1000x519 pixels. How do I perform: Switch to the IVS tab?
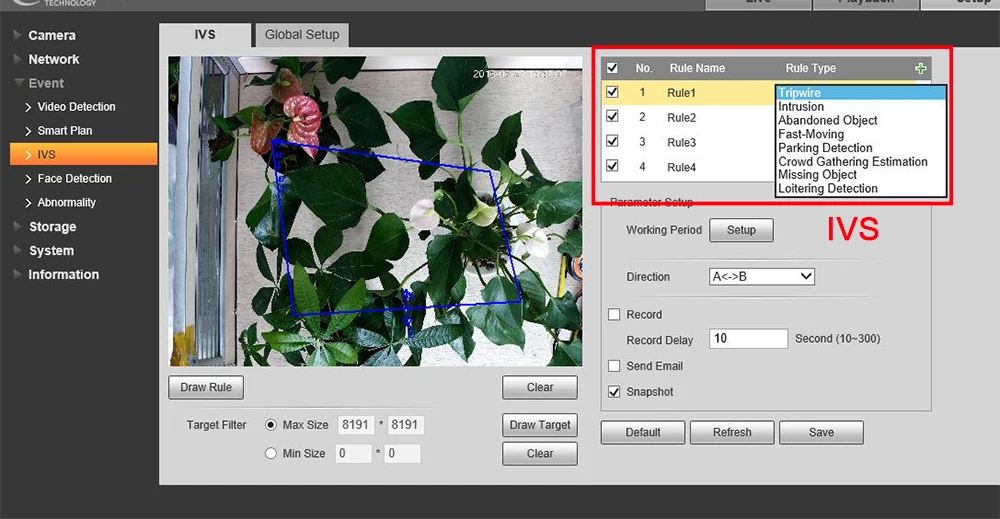[x=205, y=35]
